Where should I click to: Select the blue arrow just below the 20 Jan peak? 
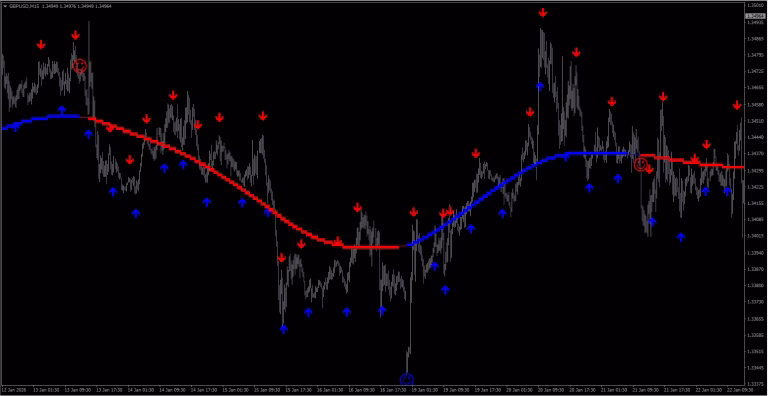[540, 86]
